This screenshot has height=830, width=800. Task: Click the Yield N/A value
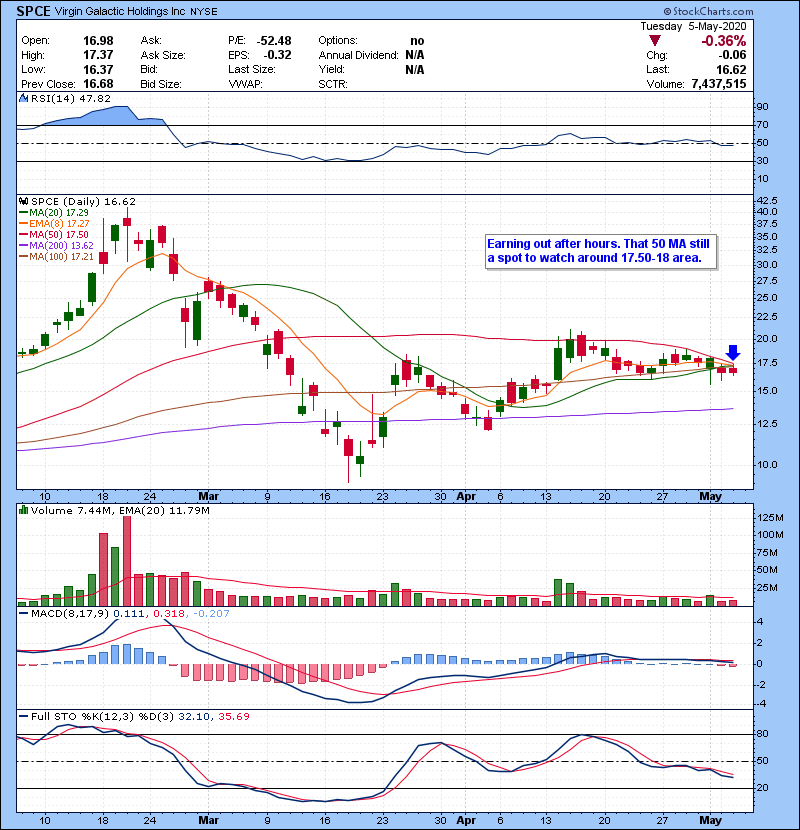415,69
